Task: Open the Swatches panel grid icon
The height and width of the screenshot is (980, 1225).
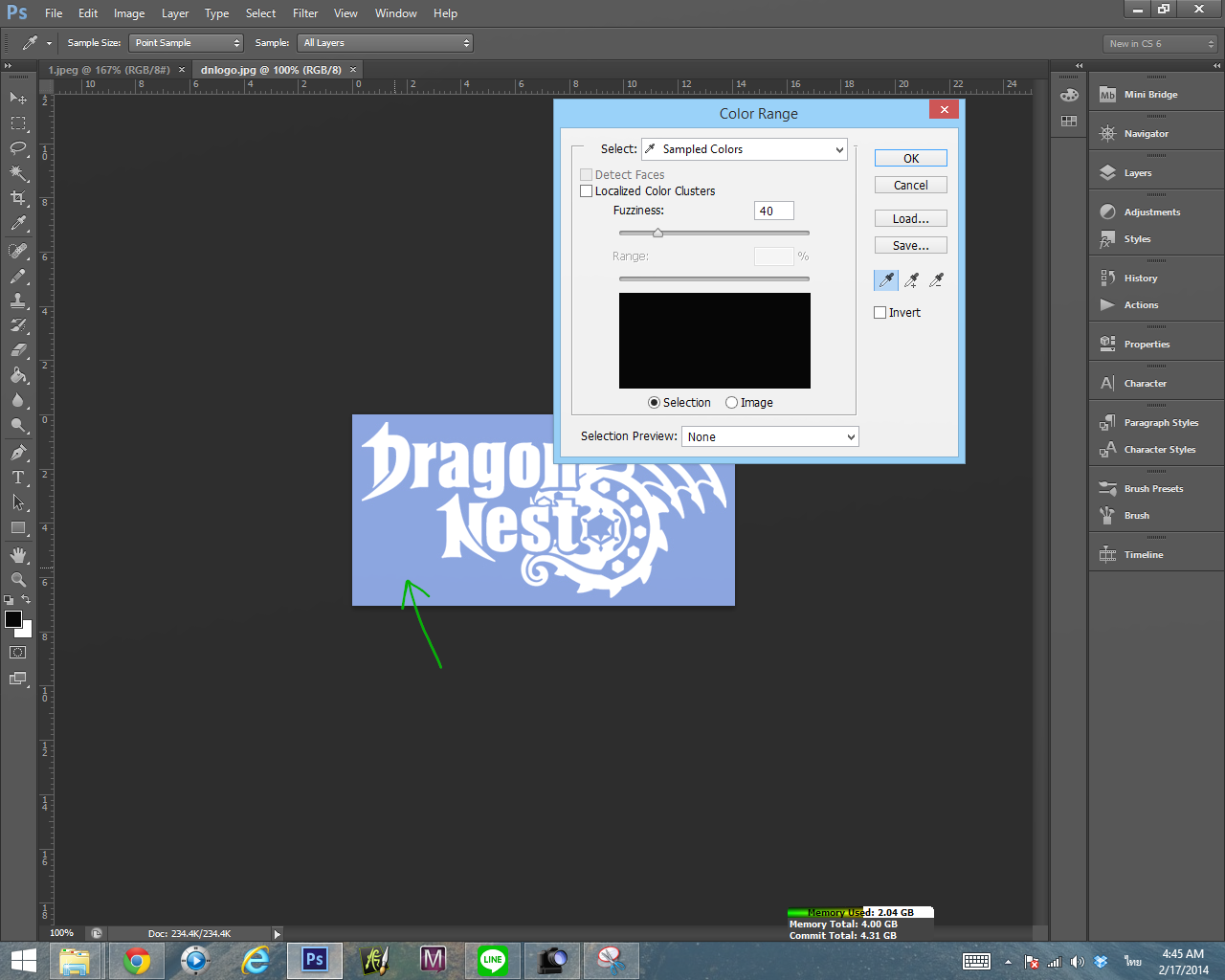Action: coord(1069,122)
